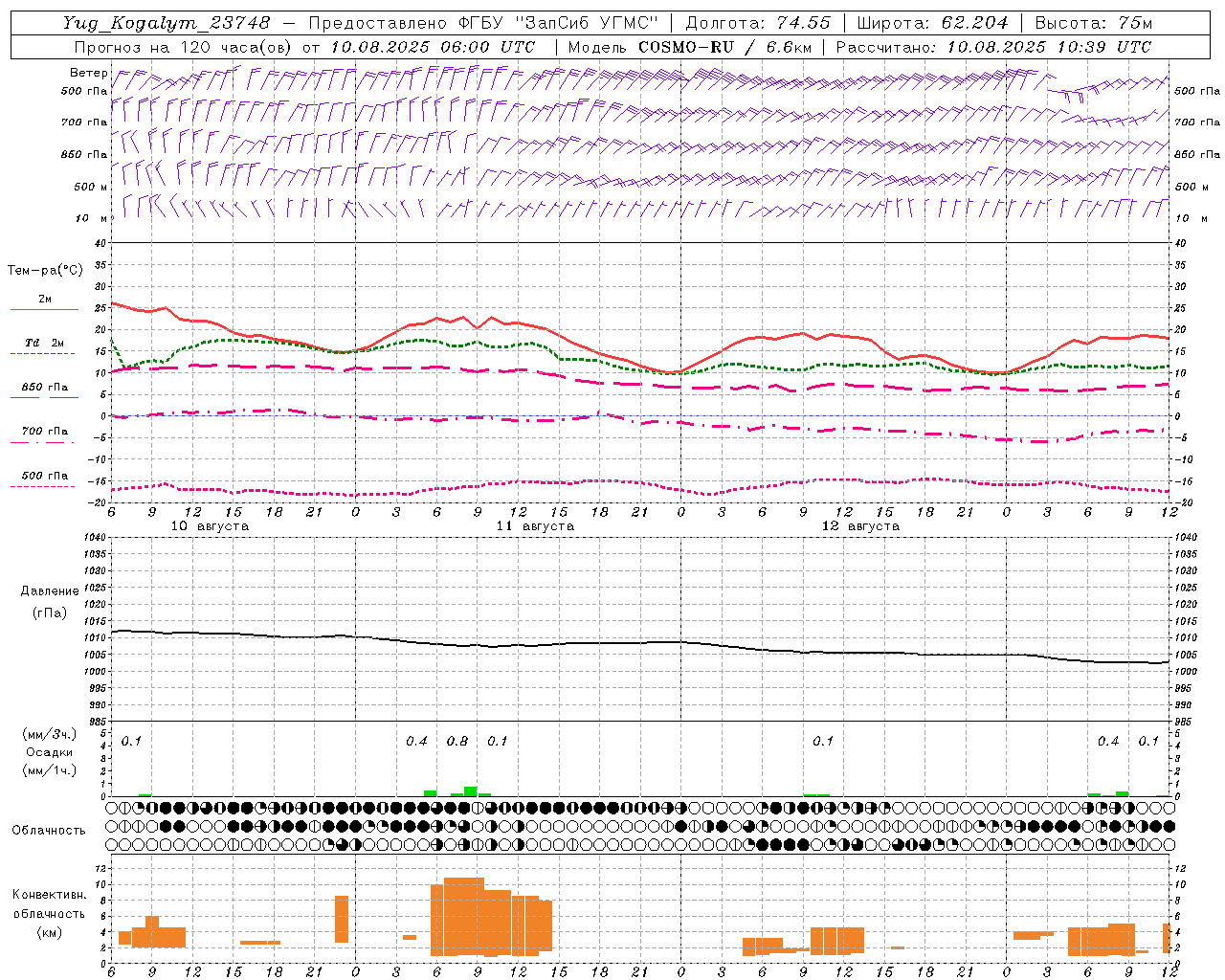
Task: Click the Тем-ра(°C) panel label
Action: click(45, 271)
